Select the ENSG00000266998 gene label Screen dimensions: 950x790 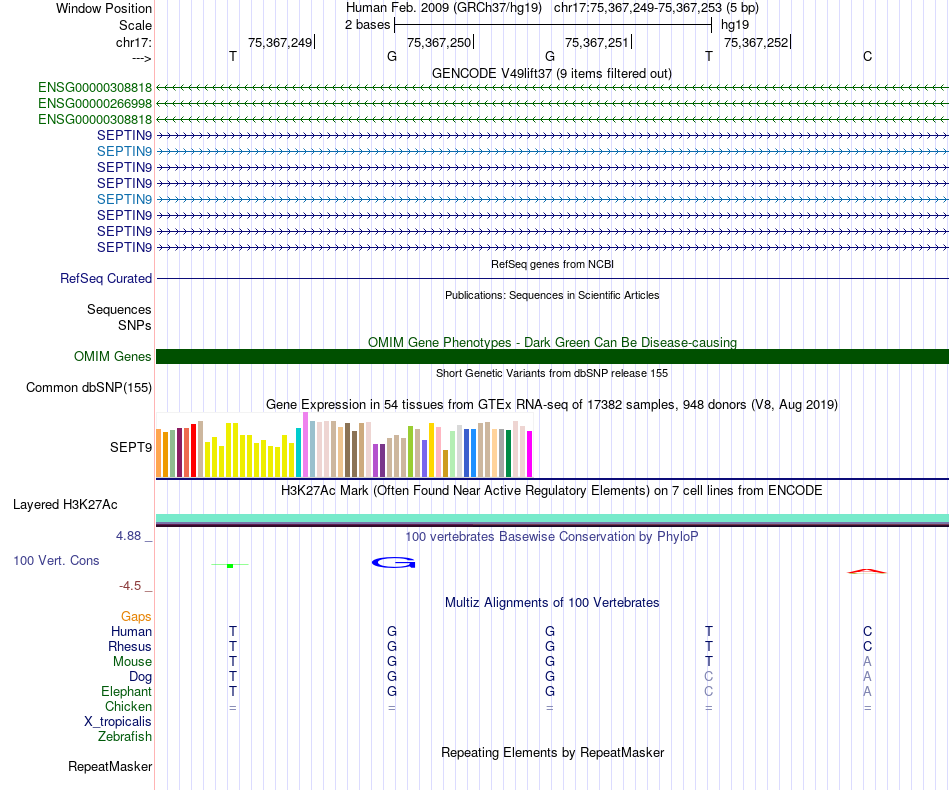tap(95, 104)
